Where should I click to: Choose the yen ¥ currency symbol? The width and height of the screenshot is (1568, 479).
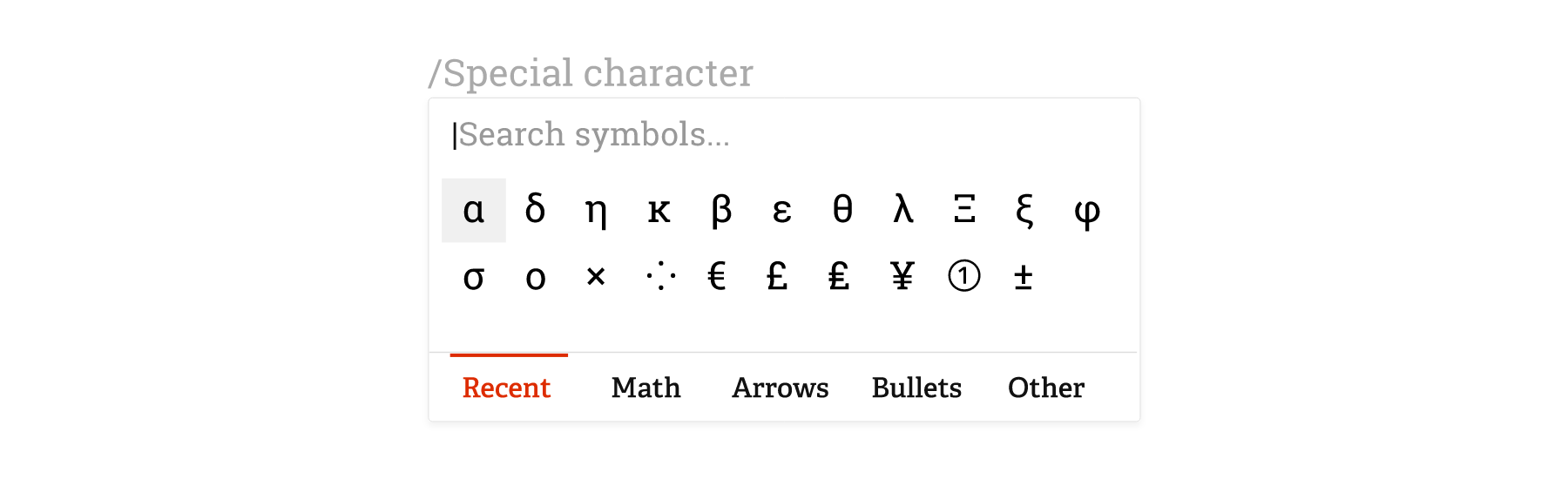click(x=902, y=278)
